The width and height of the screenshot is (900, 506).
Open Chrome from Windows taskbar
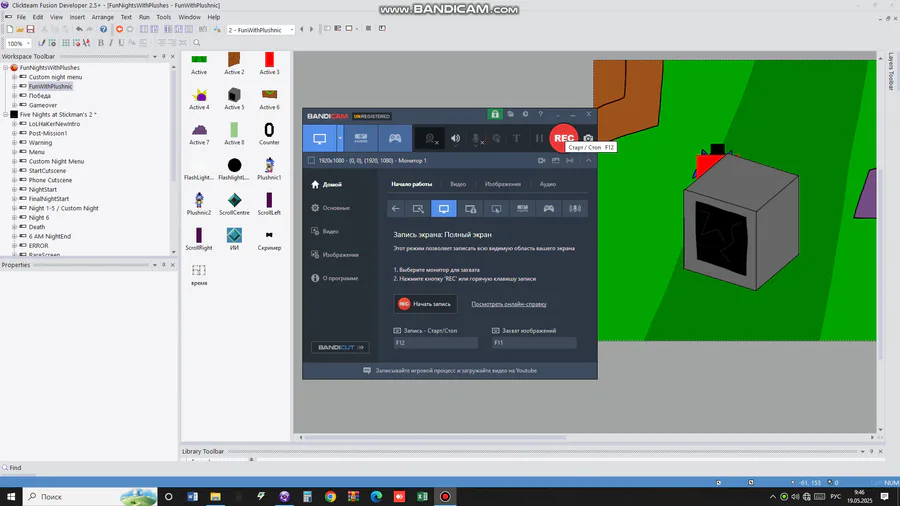point(330,496)
